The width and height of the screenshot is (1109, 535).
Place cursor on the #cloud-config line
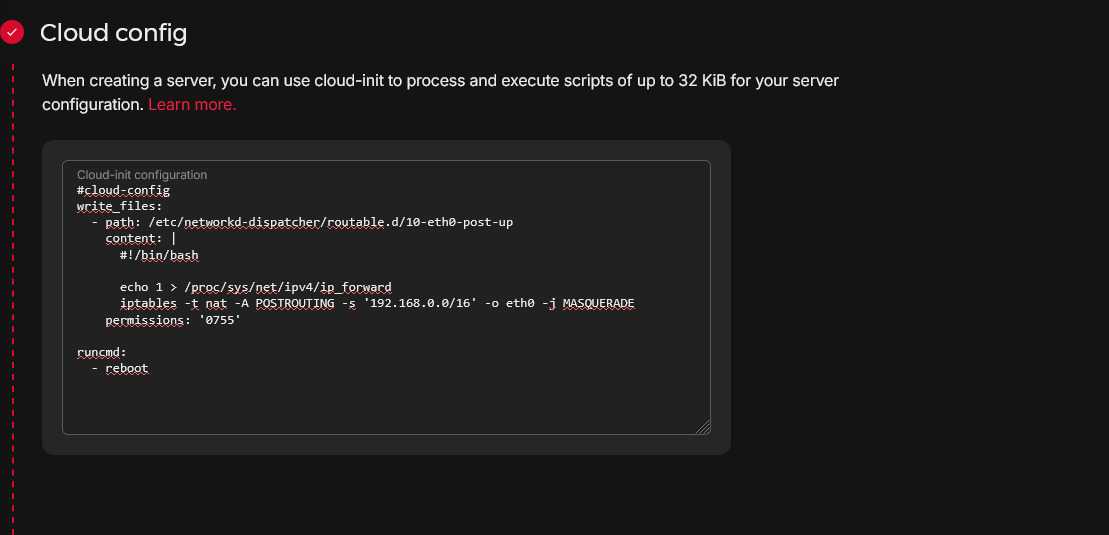(x=123, y=190)
